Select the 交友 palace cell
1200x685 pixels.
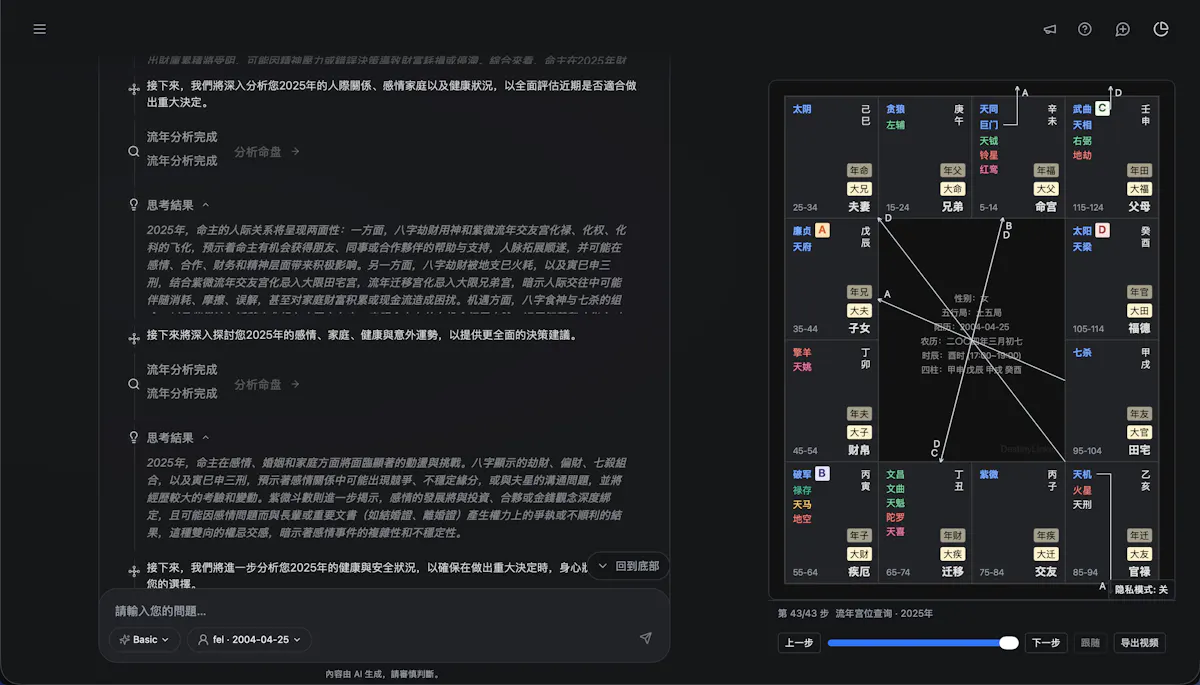click(1018, 521)
